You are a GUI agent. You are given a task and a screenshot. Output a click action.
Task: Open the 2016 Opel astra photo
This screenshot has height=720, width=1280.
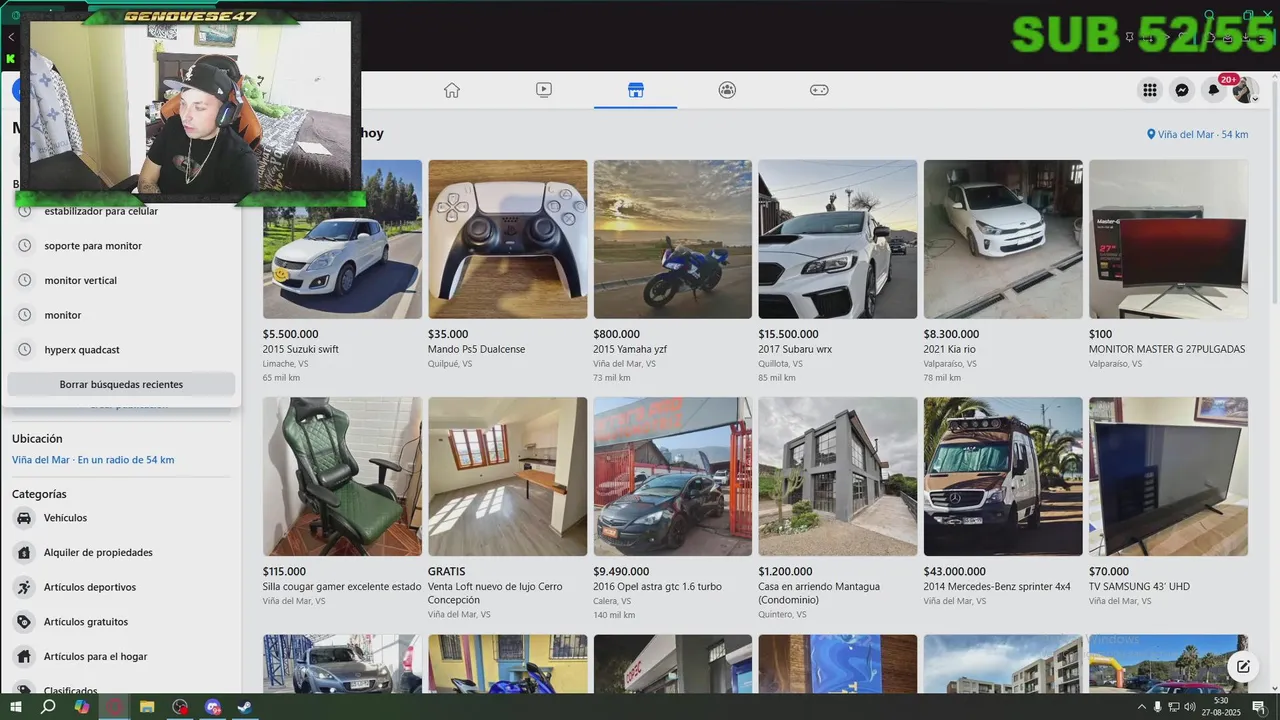[x=673, y=476]
